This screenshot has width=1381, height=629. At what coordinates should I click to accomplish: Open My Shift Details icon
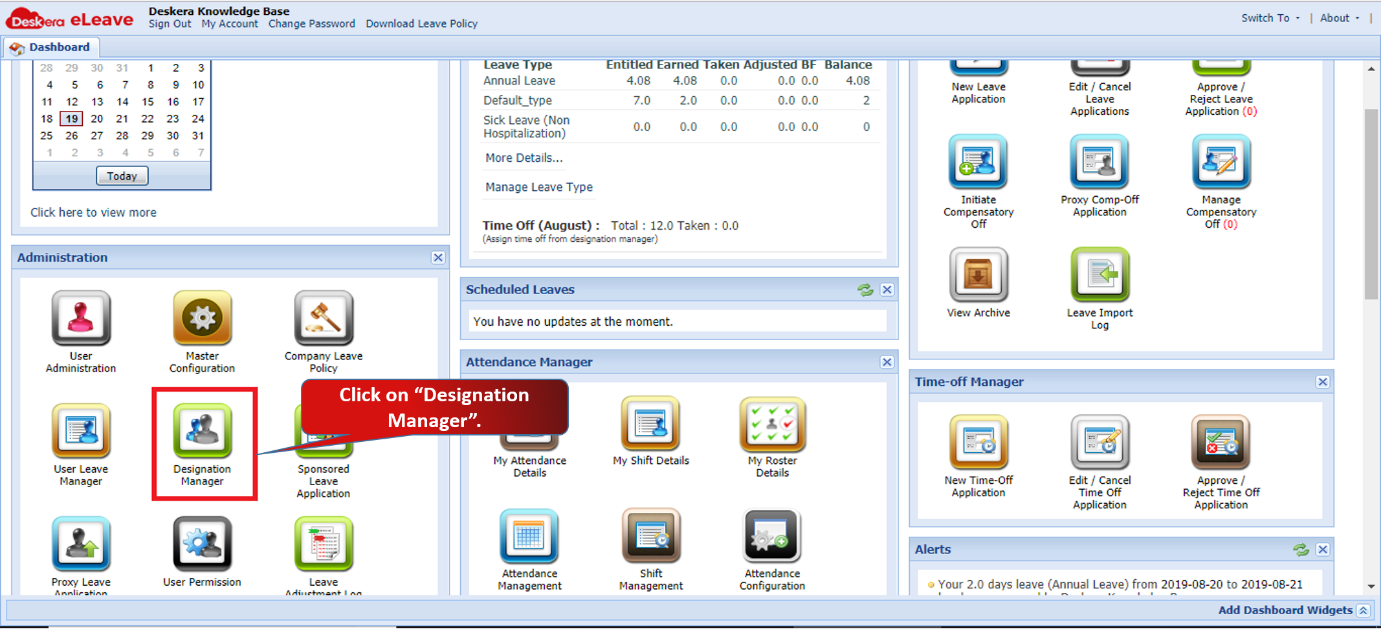(651, 424)
